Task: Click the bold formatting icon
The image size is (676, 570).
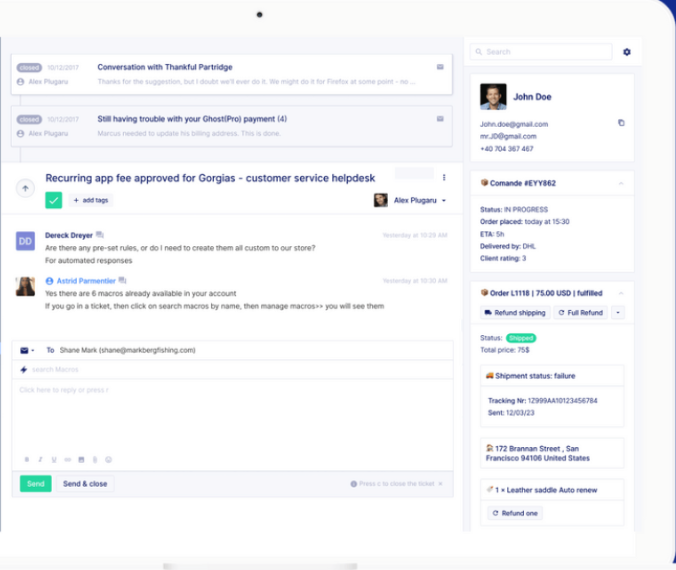Action: click(x=27, y=460)
